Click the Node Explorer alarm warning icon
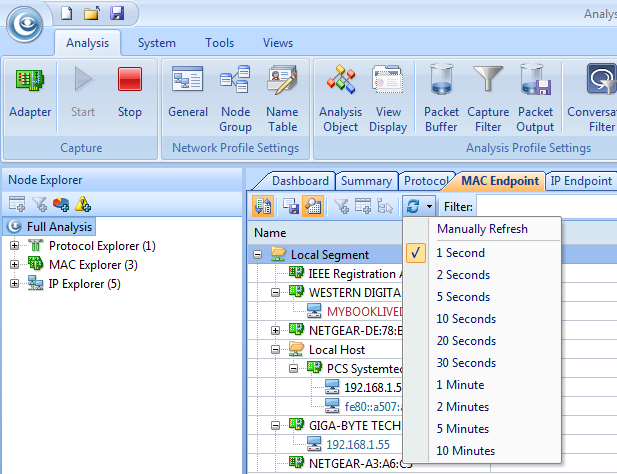 point(83,204)
